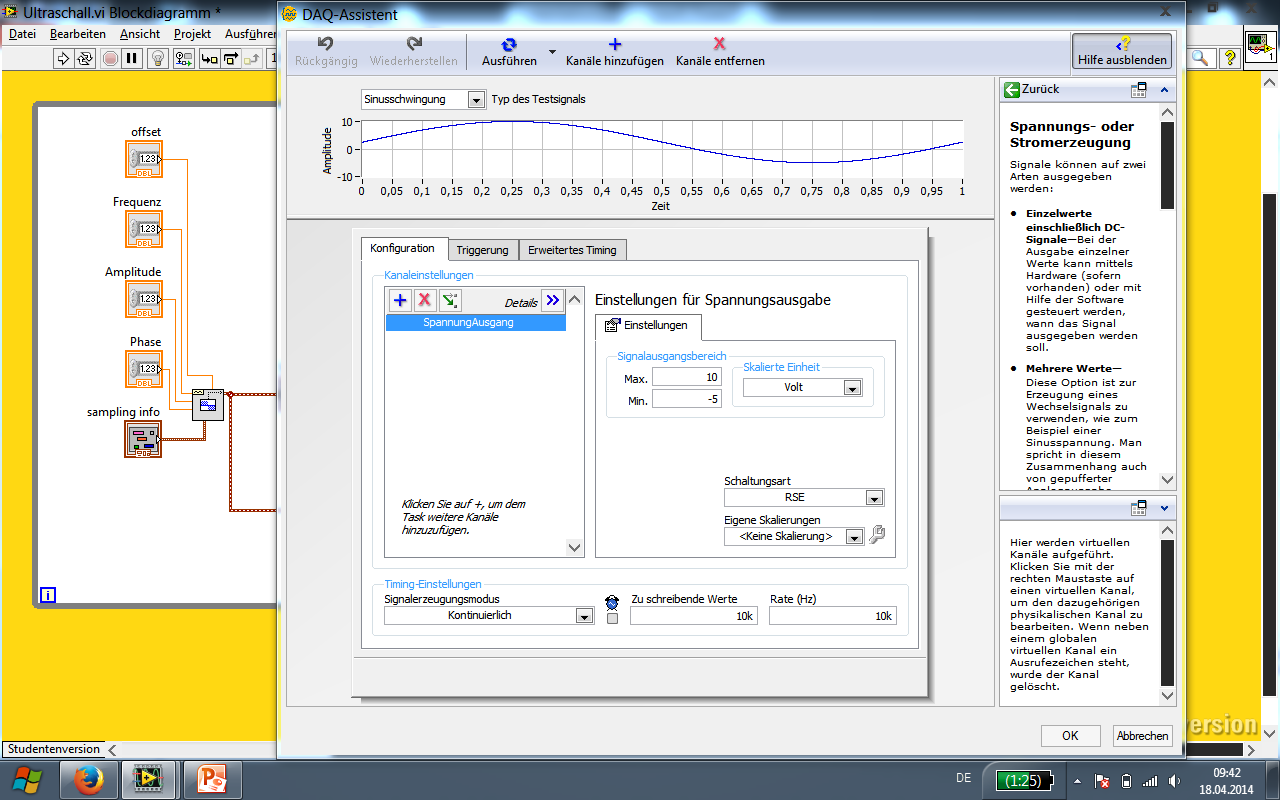The width and height of the screenshot is (1280, 800).
Task: Click the Abbrechen button
Action: [1143, 736]
